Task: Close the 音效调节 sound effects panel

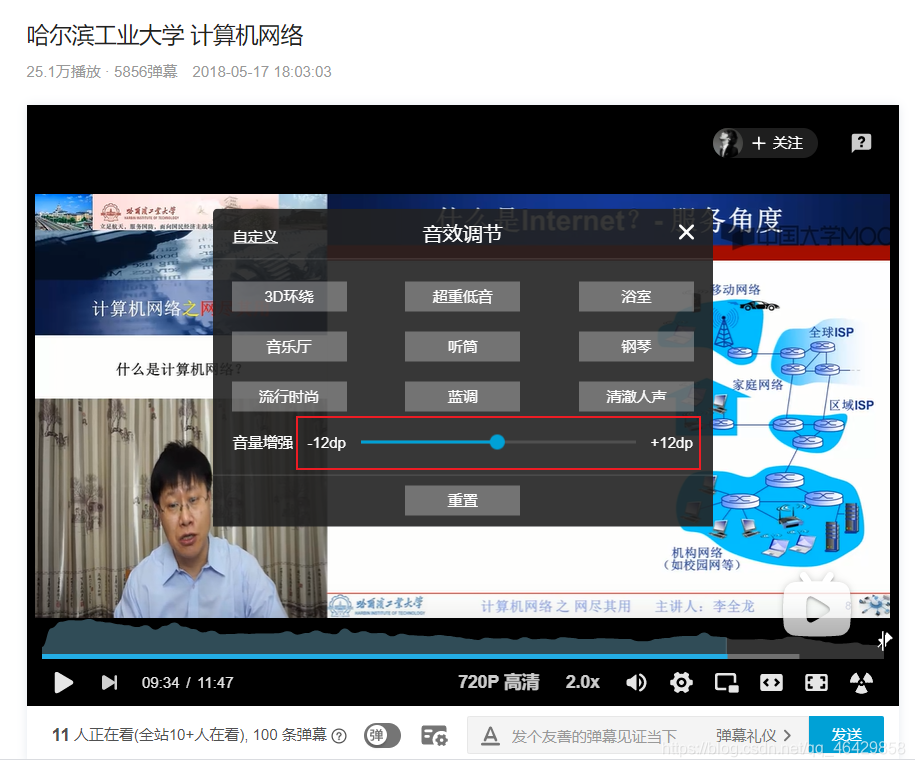Action: tap(687, 232)
